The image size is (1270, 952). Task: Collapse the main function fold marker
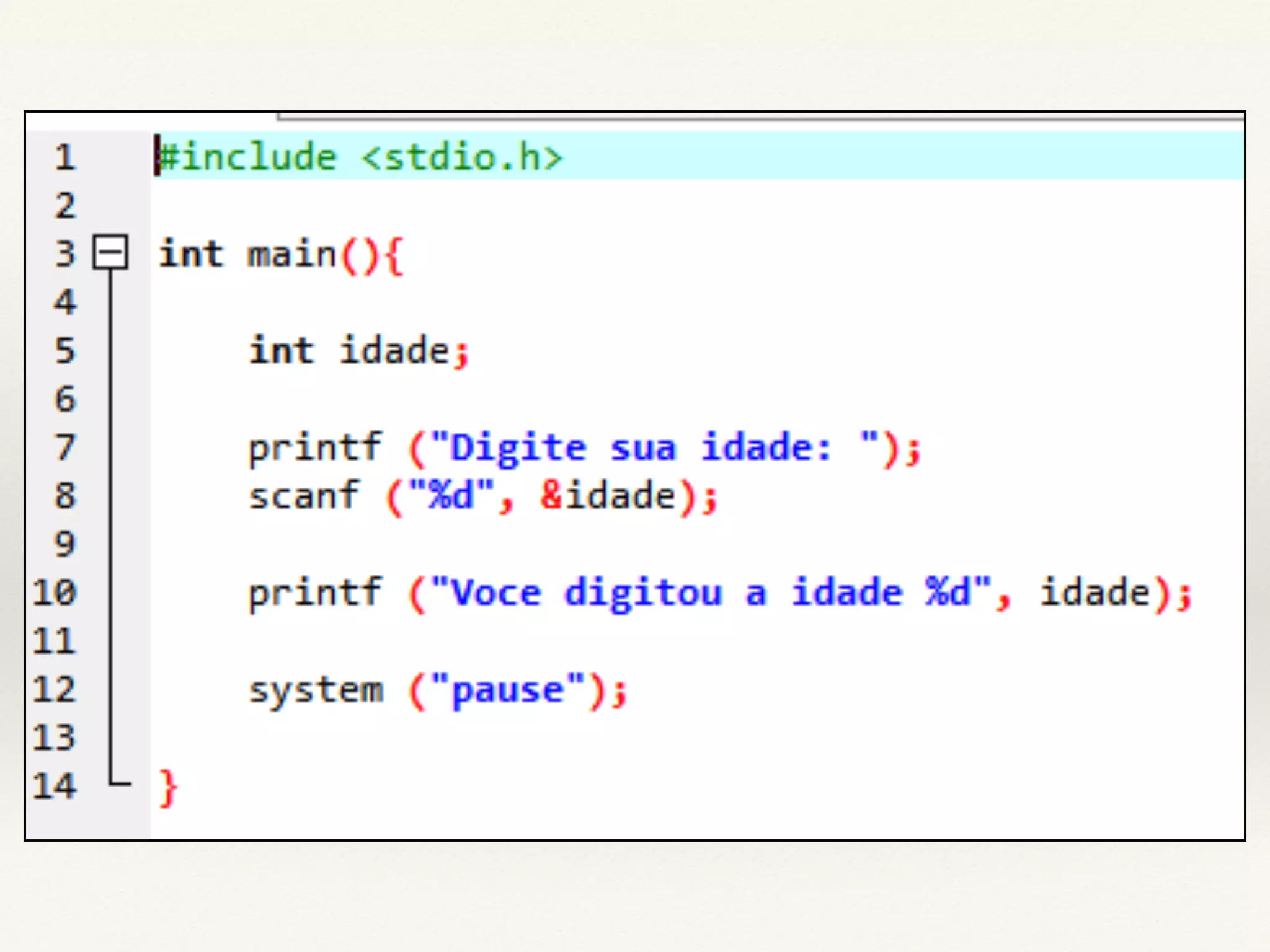[x=110, y=252]
